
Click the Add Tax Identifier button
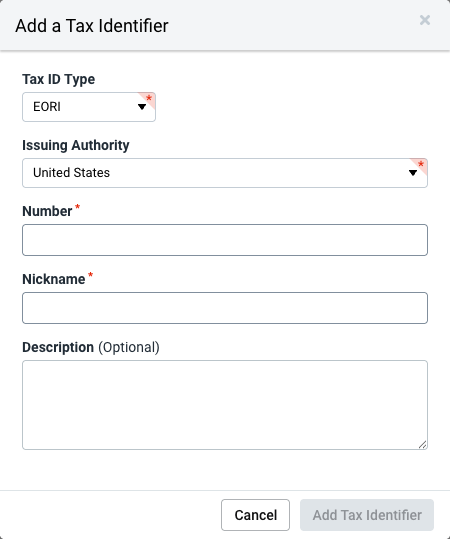(x=367, y=515)
